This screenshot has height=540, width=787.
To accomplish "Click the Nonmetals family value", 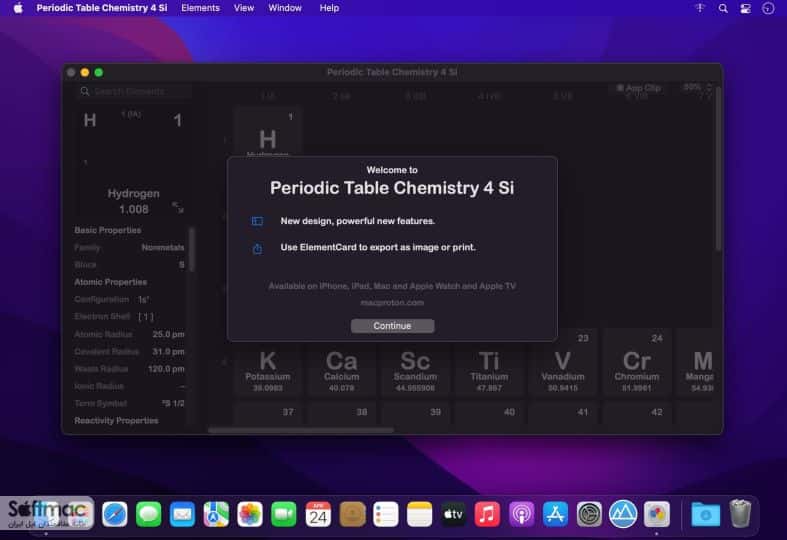I will coord(163,247).
